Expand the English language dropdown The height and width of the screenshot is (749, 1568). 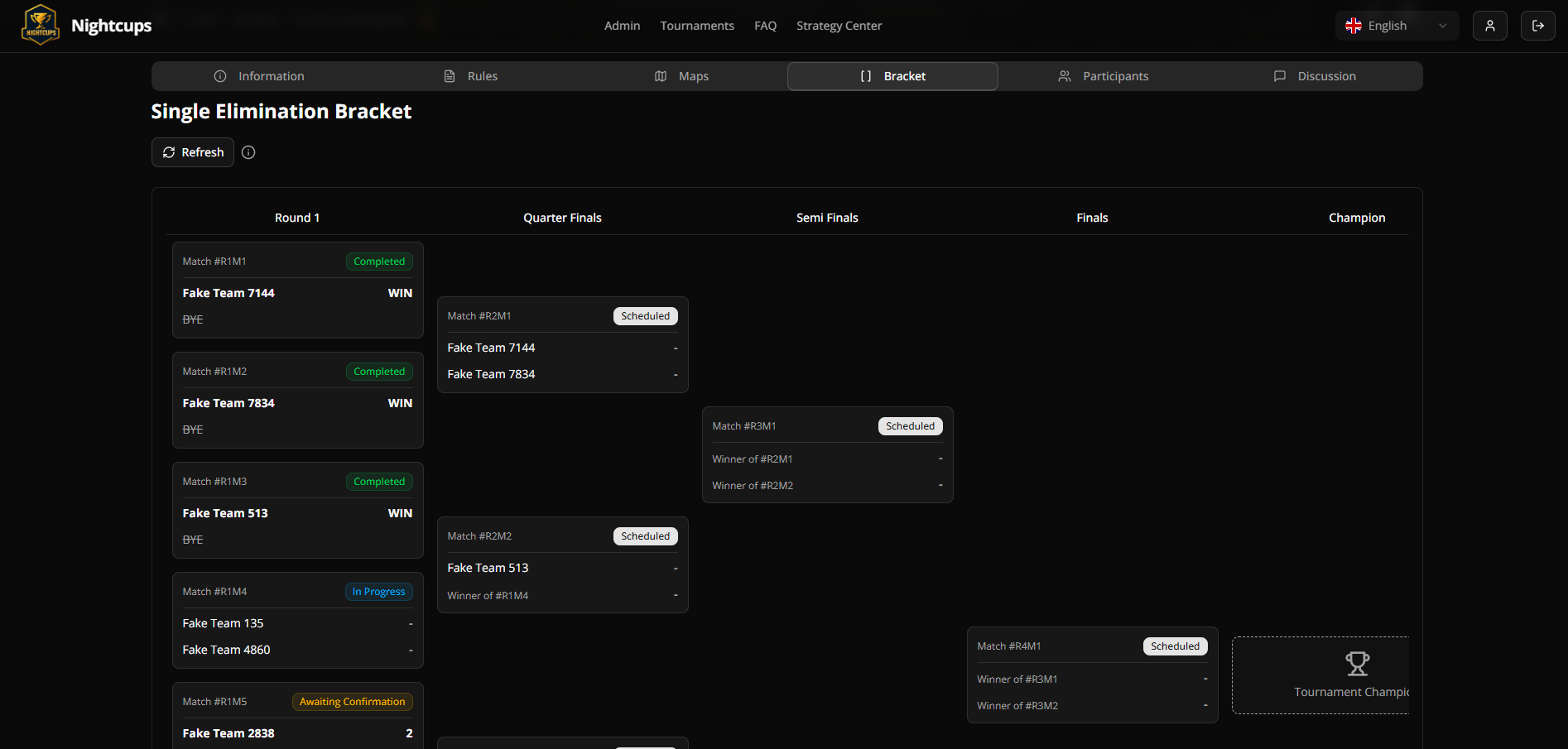pos(1397,26)
